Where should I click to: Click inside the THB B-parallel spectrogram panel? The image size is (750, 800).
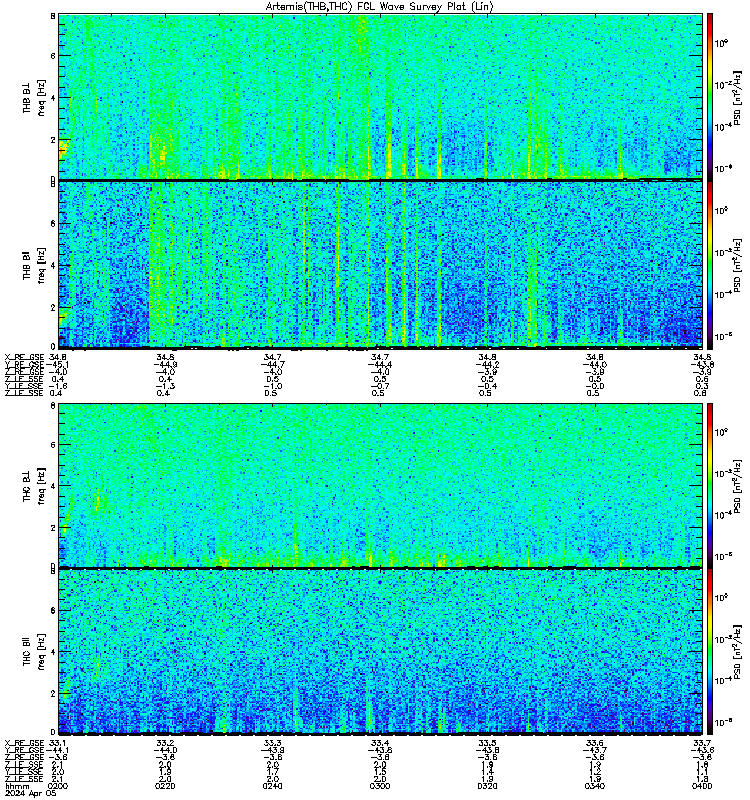pyautogui.click(x=381, y=265)
